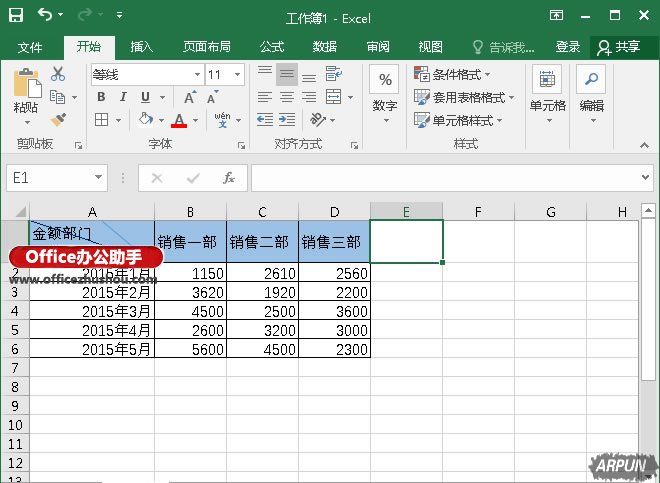Apply fill color paint bucket
The image size is (660, 483).
click(146, 120)
